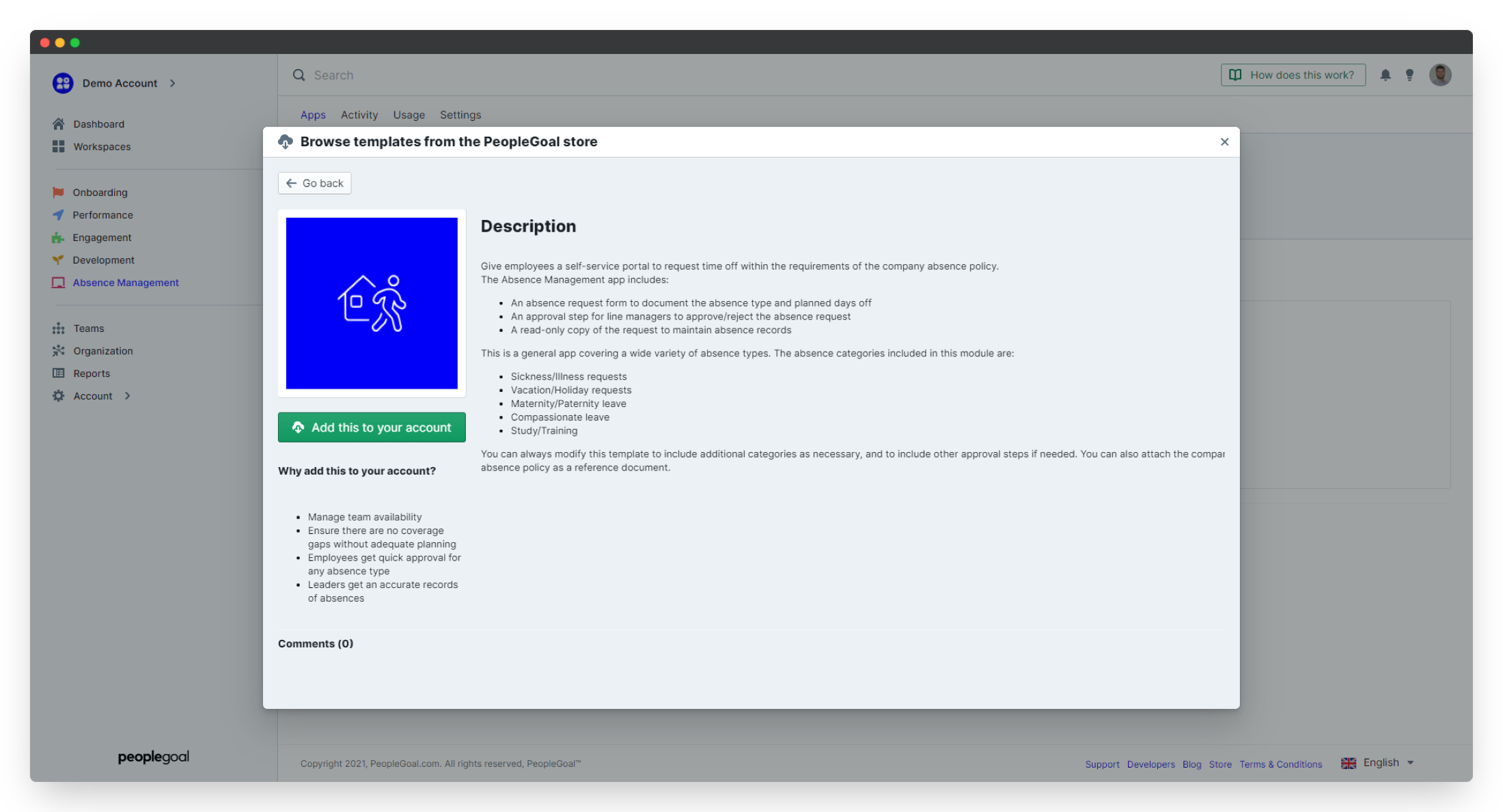Click the Development sidebar icon
Screen dimensions: 1503x812
[x=58, y=260]
